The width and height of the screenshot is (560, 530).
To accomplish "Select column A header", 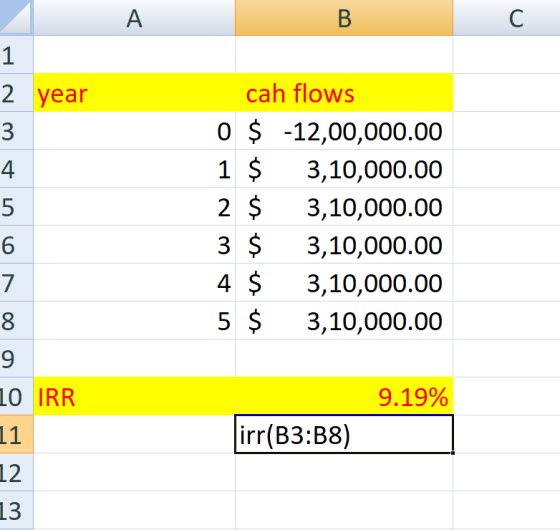I will point(134,18).
